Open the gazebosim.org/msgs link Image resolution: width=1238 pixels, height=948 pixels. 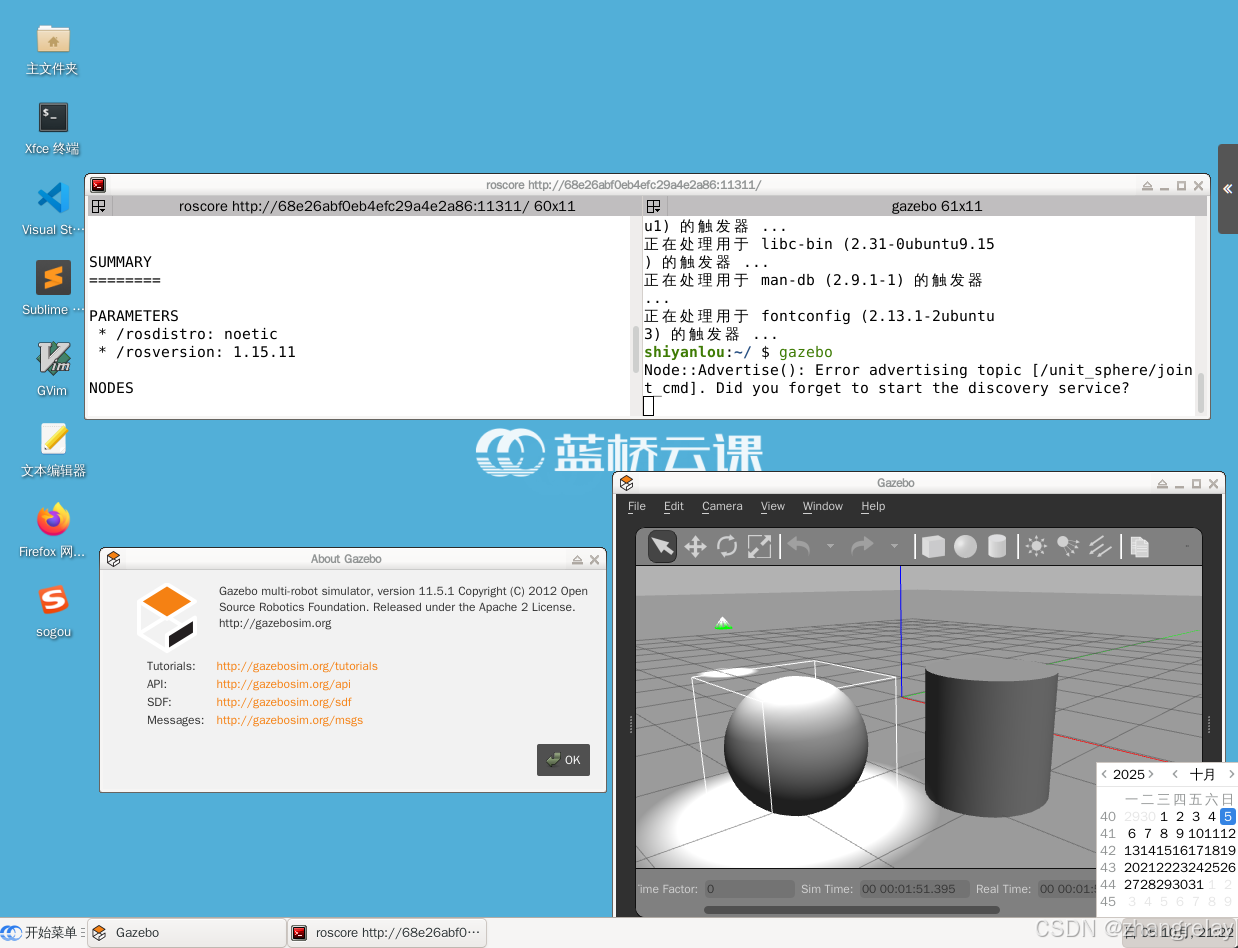tap(290, 720)
